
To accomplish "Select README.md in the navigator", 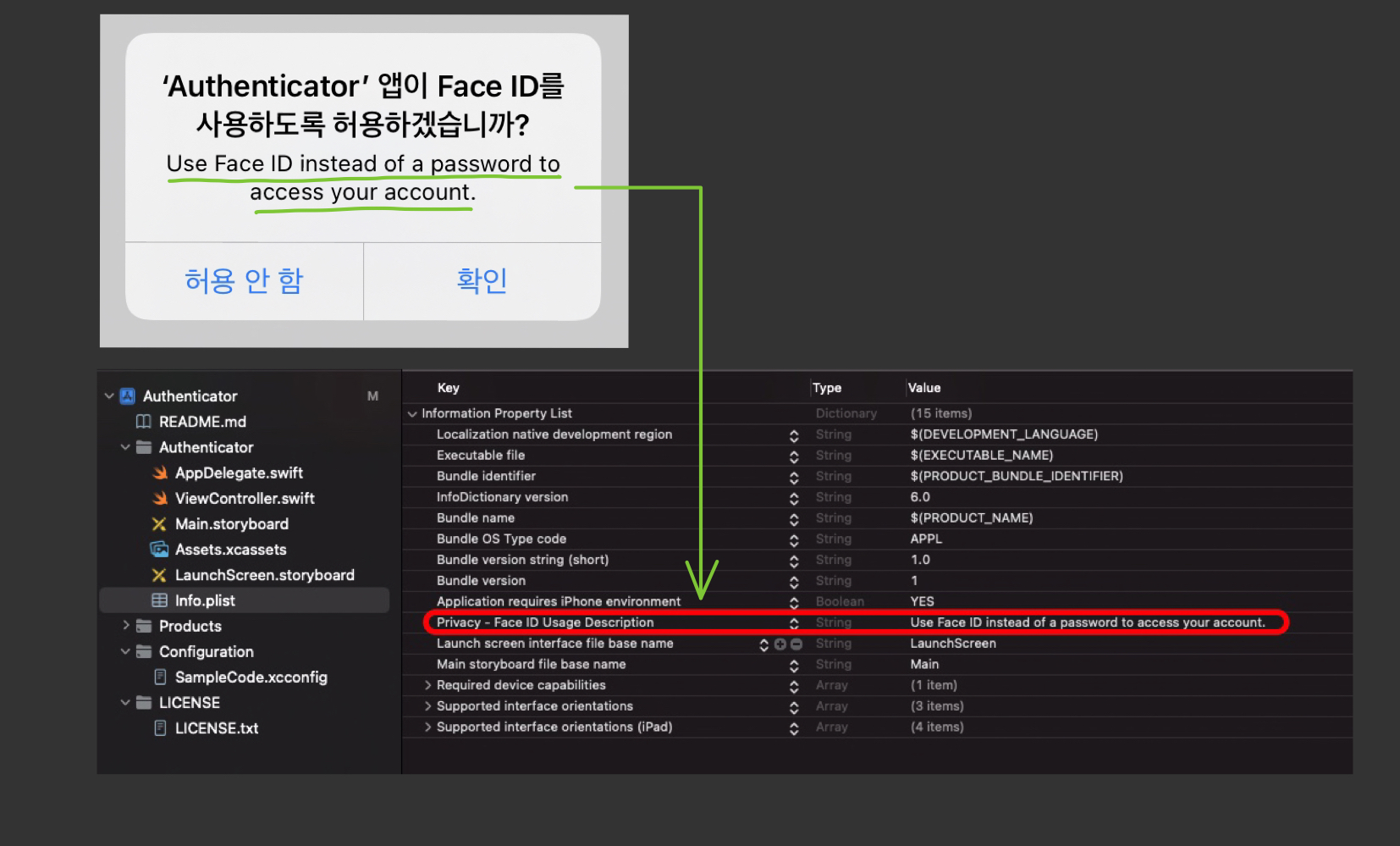I will click(202, 422).
